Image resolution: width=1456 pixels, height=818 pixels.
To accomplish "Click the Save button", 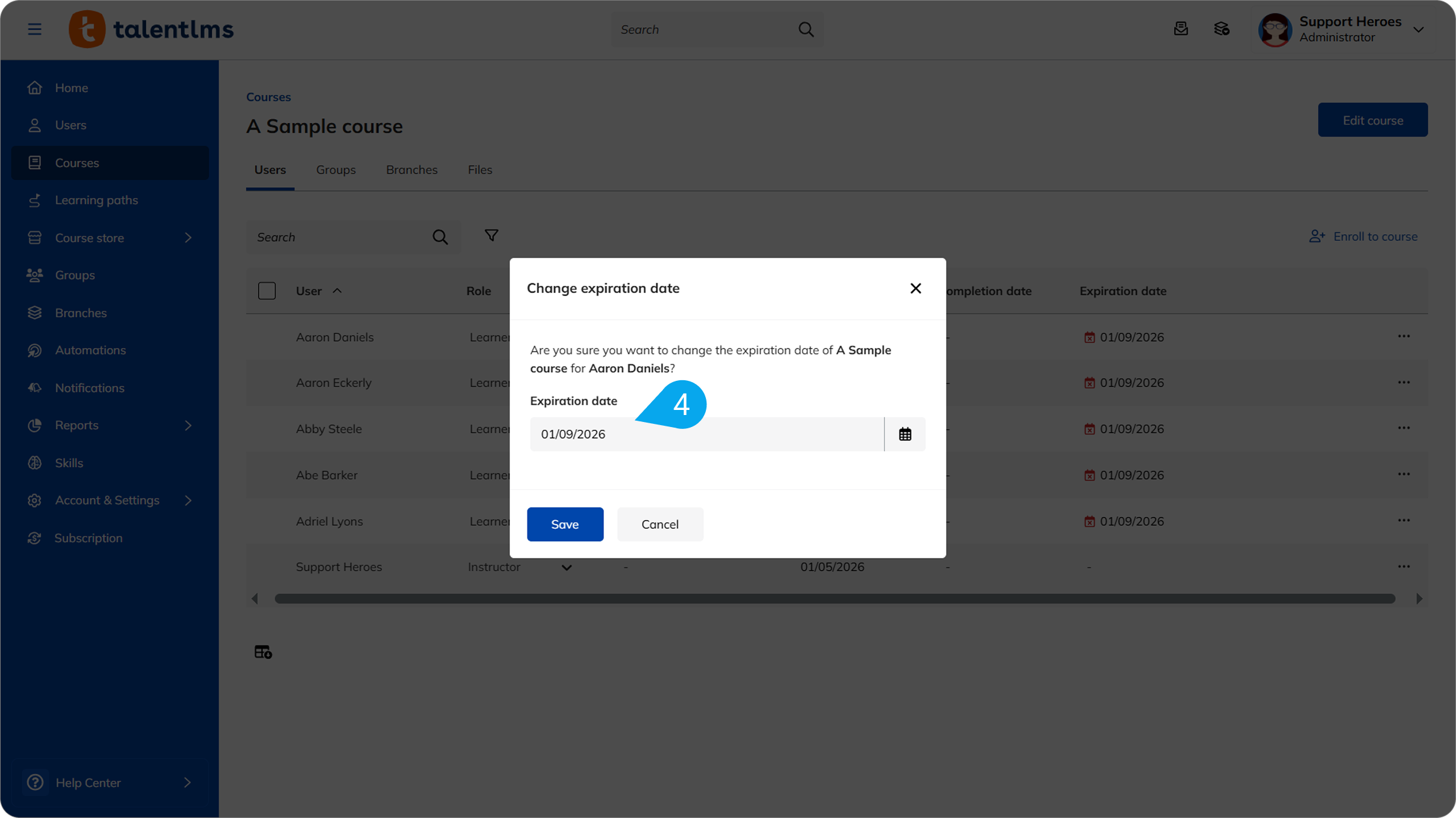I will point(564,524).
